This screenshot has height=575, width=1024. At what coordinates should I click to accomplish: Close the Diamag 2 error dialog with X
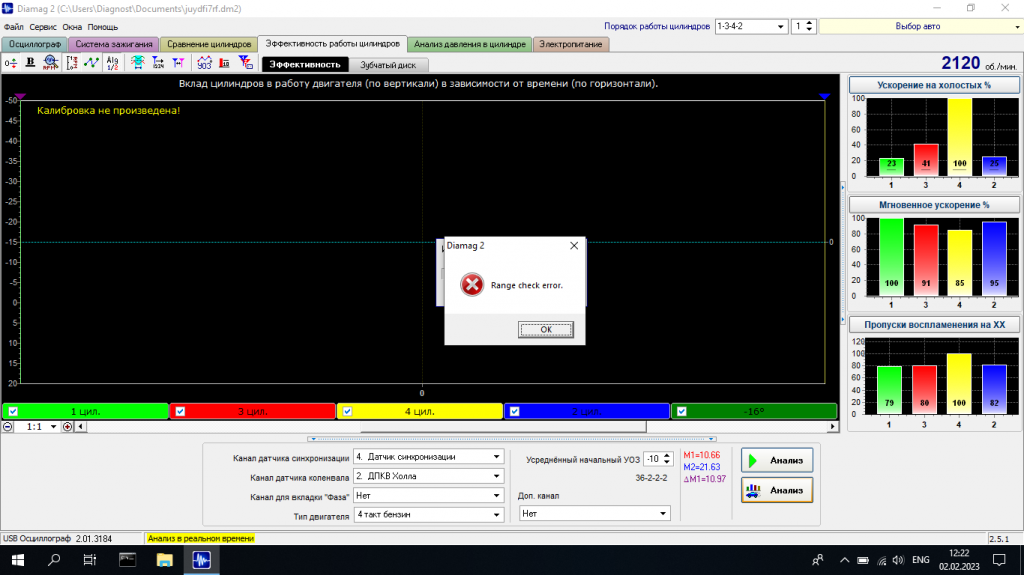(x=574, y=246)
